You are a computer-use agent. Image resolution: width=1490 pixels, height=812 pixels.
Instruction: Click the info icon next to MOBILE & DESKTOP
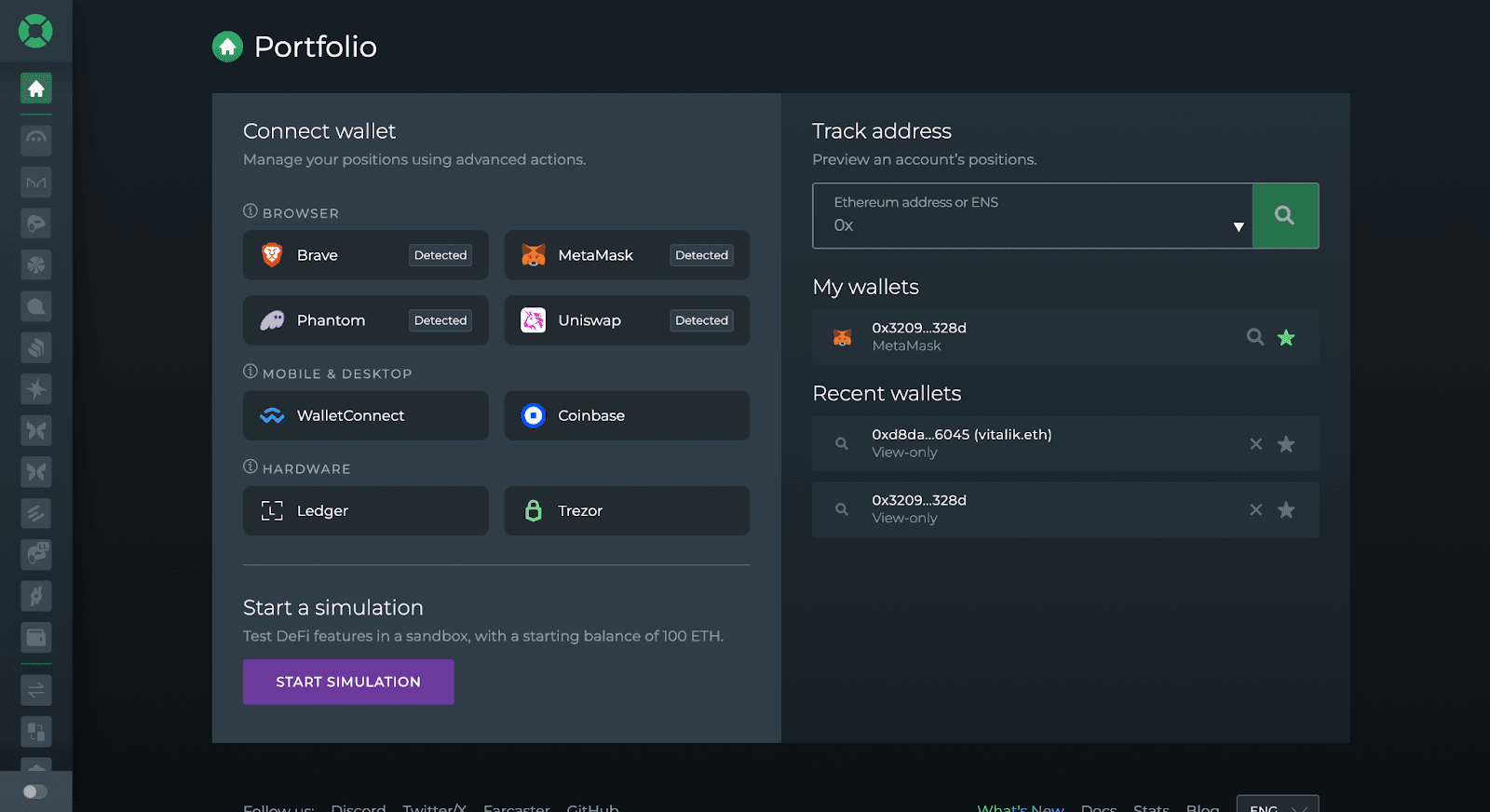click(x=251, y=372)
